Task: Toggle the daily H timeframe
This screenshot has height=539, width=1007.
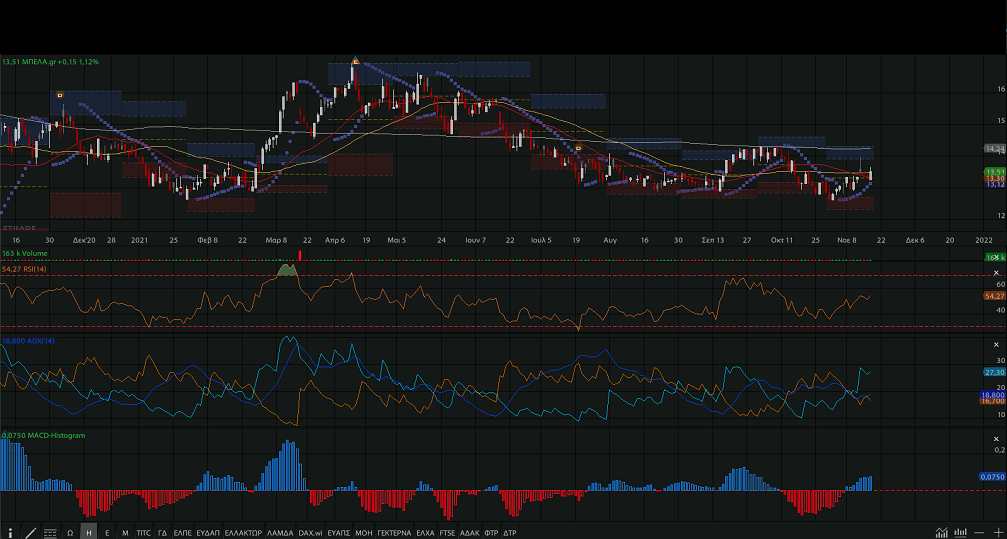Action: coord(89,532)
